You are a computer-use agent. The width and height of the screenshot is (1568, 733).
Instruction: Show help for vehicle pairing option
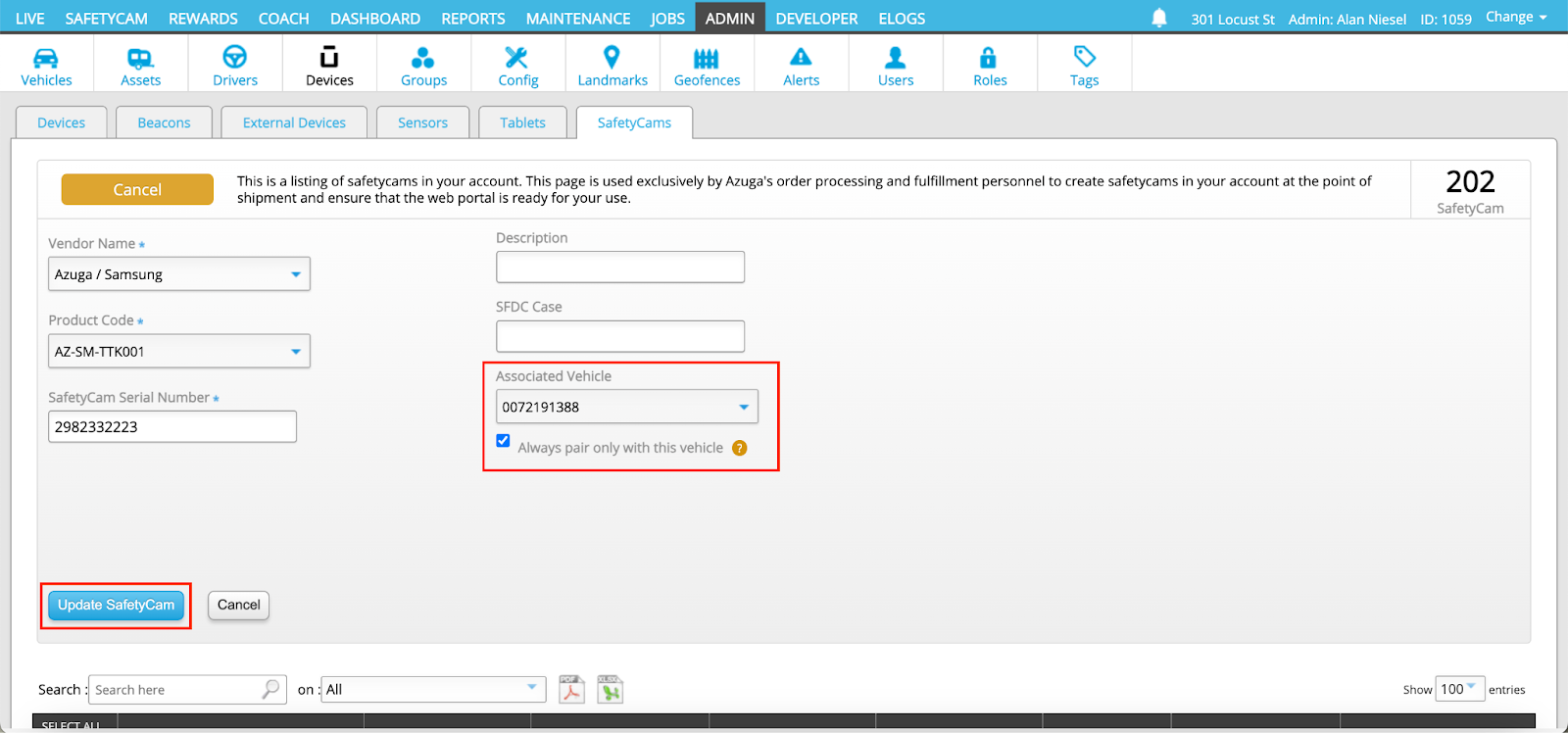coord(740,448)
